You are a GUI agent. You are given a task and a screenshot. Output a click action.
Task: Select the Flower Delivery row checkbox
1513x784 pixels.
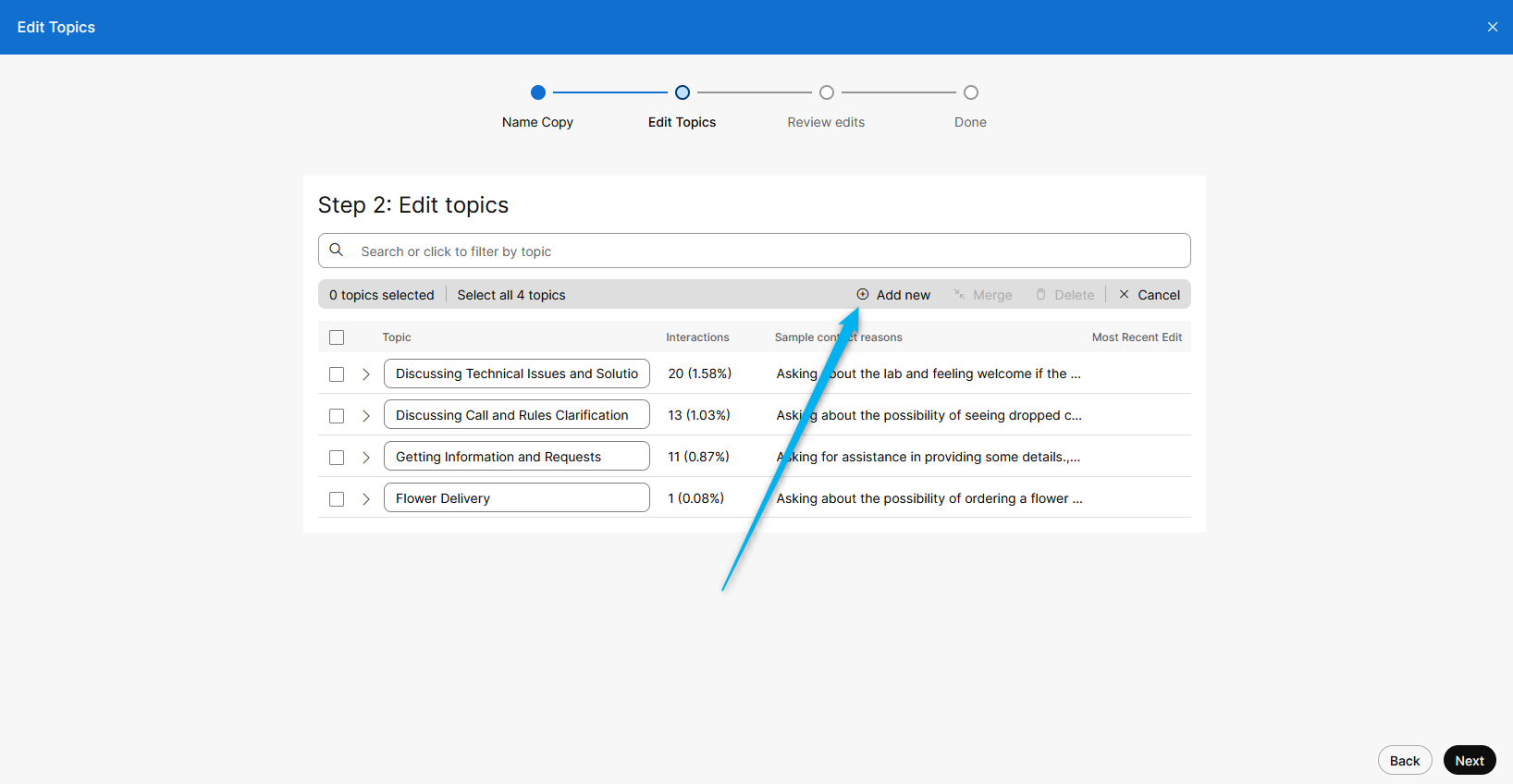click(x=337, y=499)
